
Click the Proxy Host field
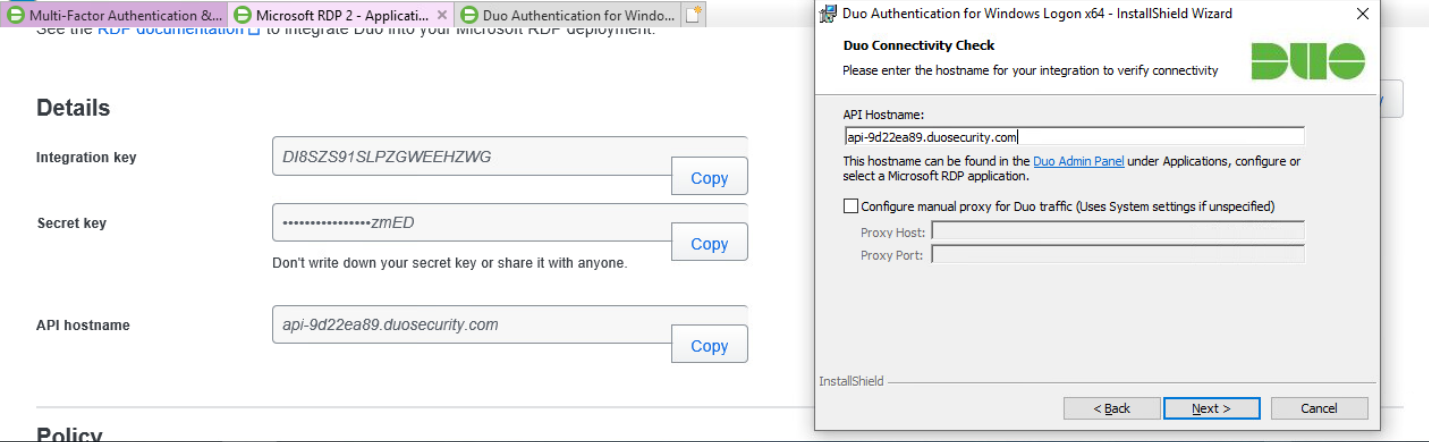click(1117, 232)
